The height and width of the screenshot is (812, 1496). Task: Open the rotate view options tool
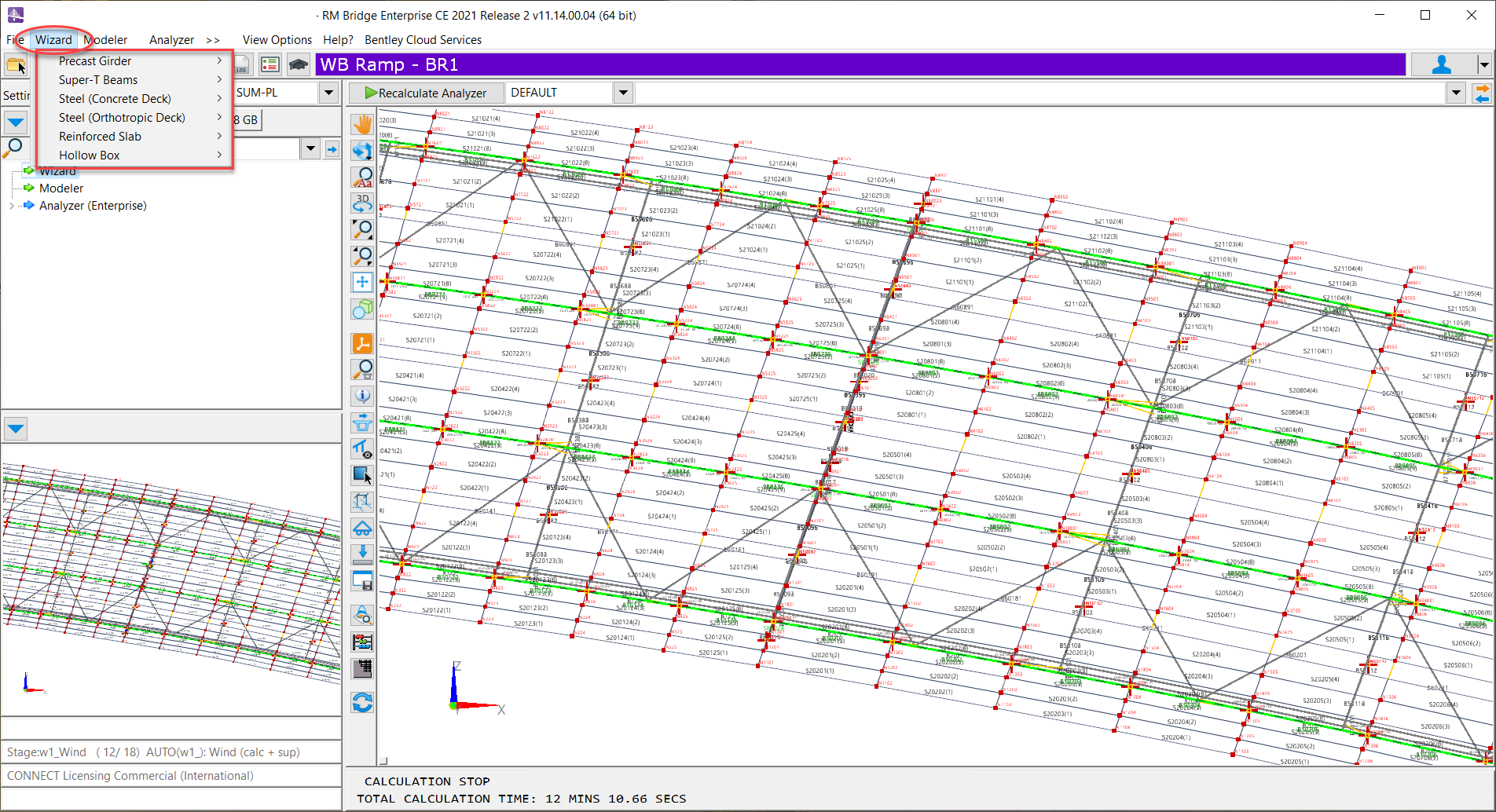pos(362,151)
